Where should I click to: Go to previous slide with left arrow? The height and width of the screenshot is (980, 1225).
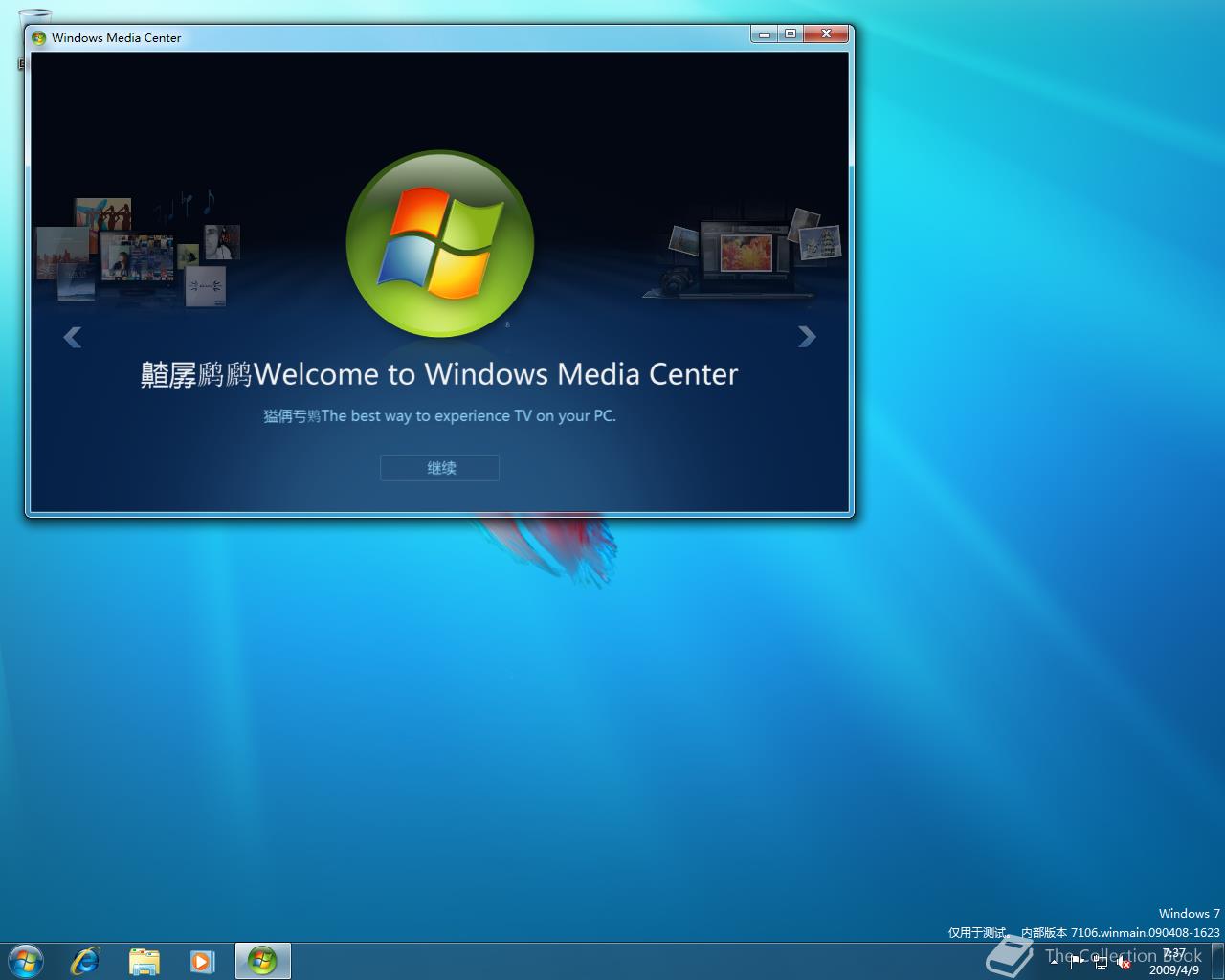[x=72, y=337]
